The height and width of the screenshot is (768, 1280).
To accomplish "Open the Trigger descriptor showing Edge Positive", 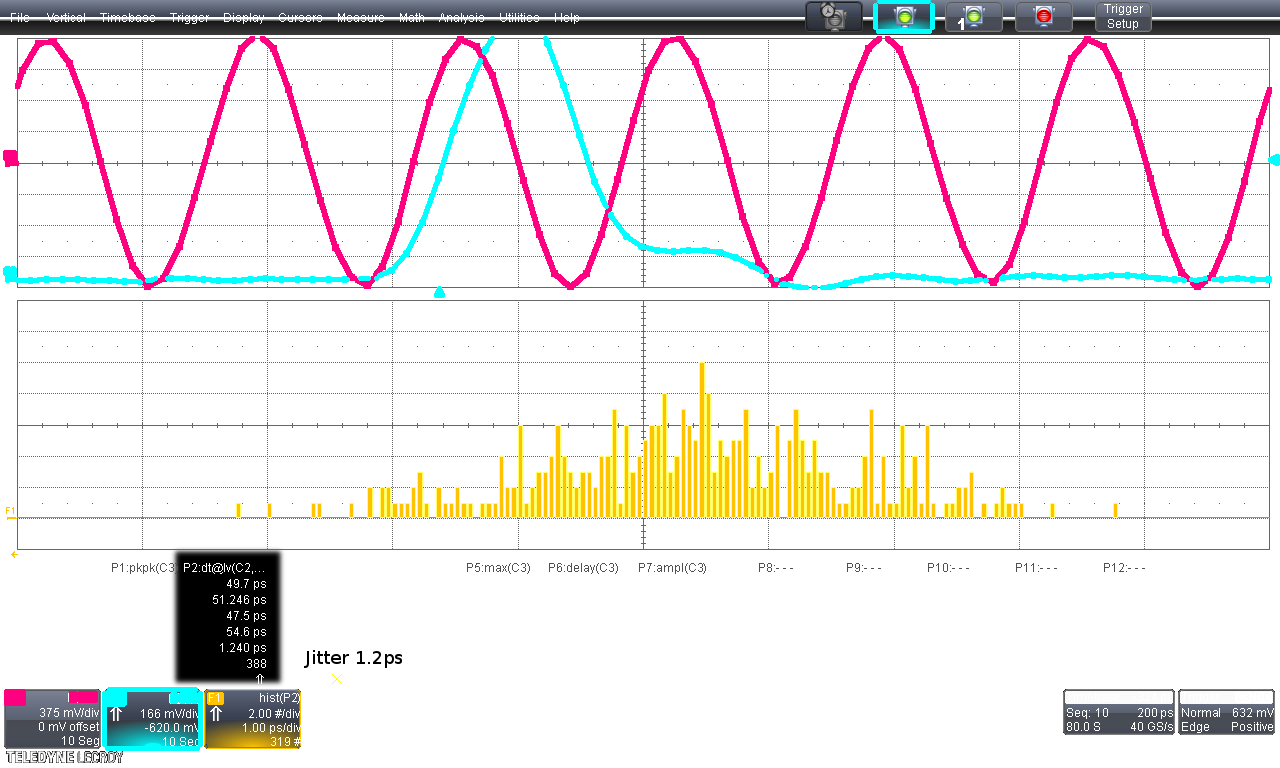I will click(x=1227, y=712).
